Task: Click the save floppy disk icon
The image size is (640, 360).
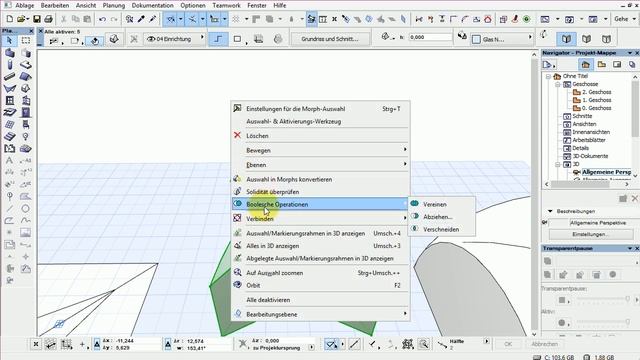Action: point(37,19)
